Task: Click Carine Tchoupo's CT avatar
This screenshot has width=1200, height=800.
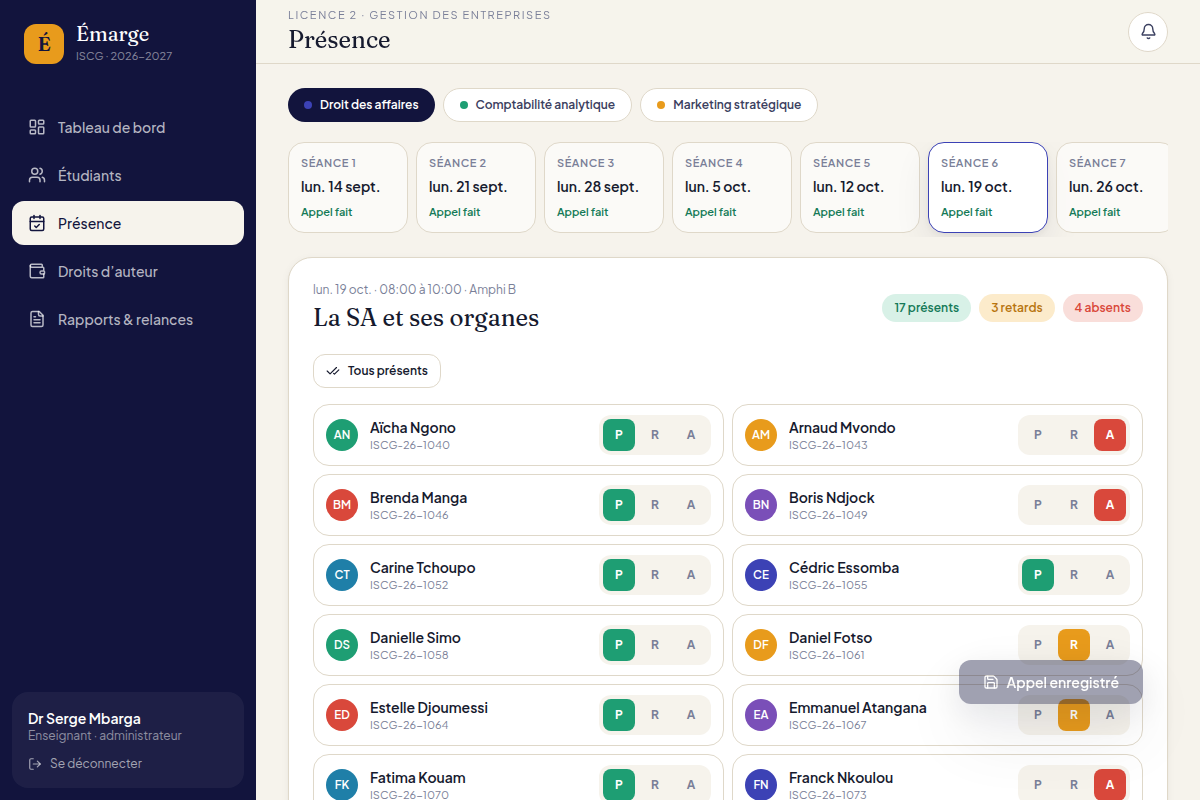Action: click(342, 575)
